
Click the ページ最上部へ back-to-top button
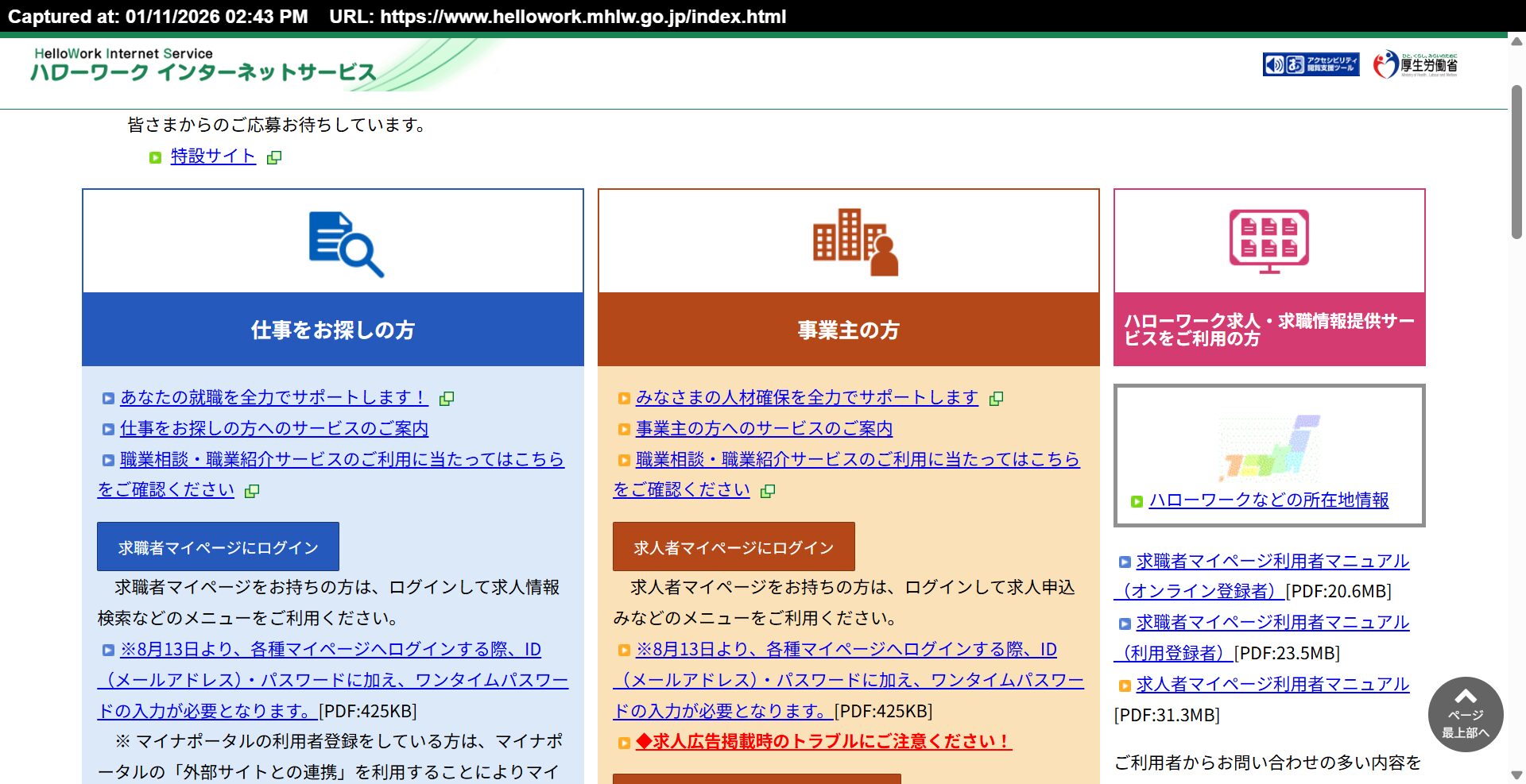coord(1466,714)
